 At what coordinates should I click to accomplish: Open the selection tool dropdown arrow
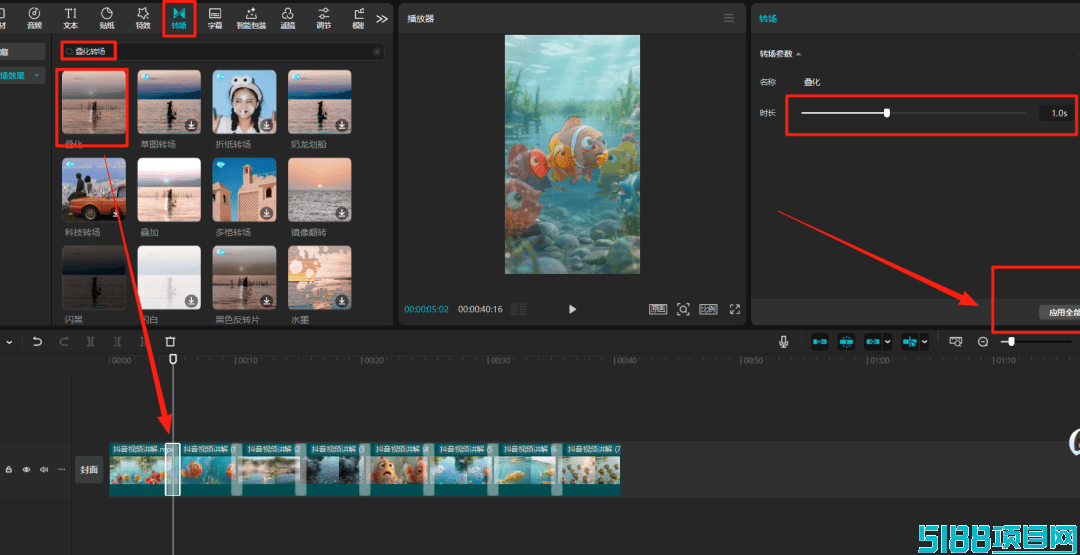[9, 342]
